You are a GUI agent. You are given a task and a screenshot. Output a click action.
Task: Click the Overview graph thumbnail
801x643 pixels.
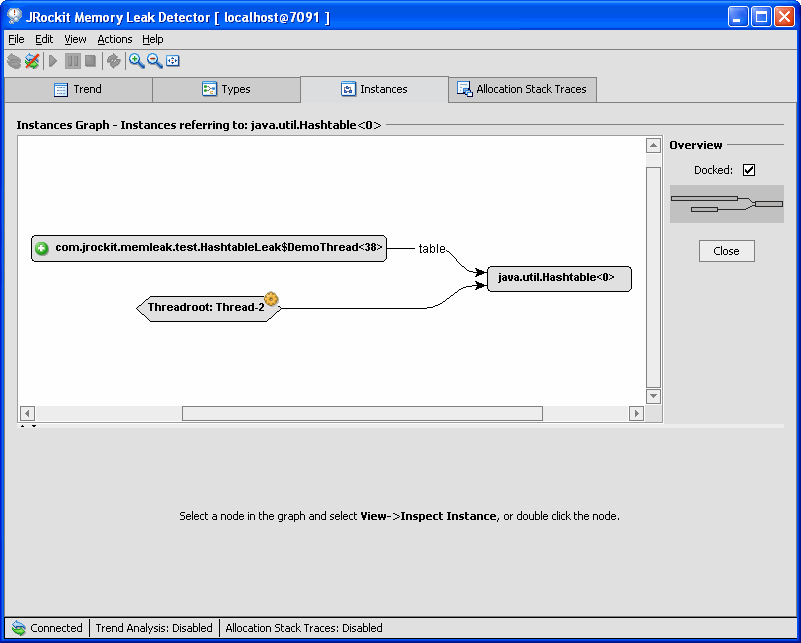click(x=726, y=204)
